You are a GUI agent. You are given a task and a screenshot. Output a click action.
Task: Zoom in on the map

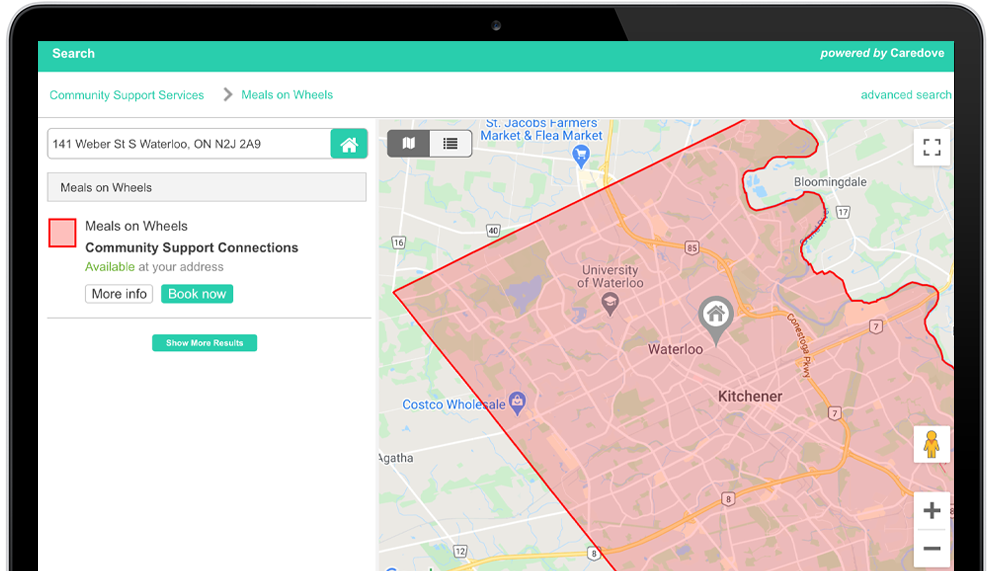[931, 510]
